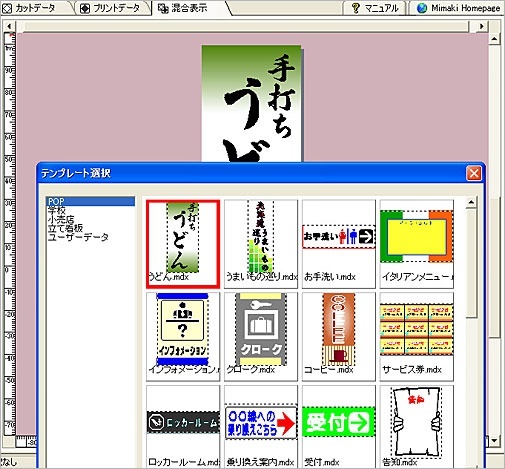Select the うまいもの巡り.mdx template

[261, 244]
